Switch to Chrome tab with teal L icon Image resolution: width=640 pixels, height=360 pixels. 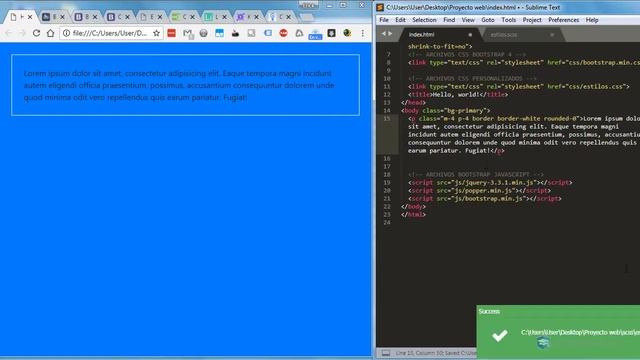(x=215, y=17)
